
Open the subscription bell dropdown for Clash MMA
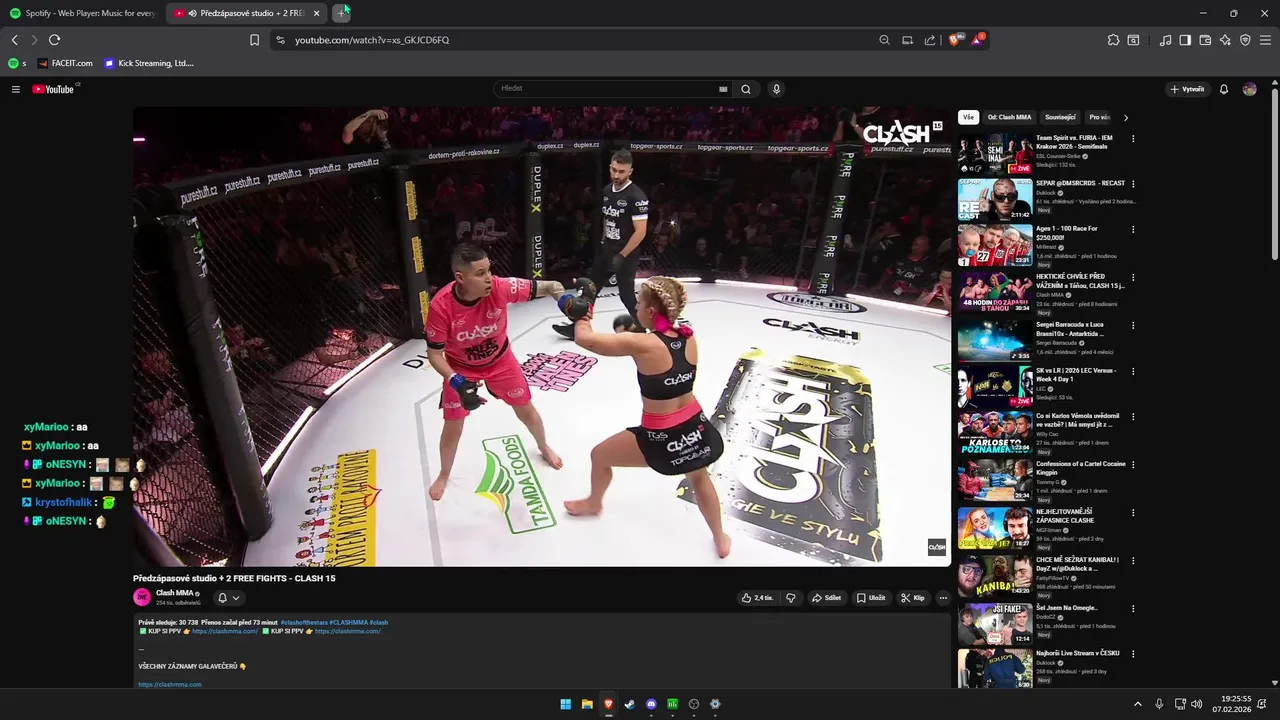tap(228, 598)
